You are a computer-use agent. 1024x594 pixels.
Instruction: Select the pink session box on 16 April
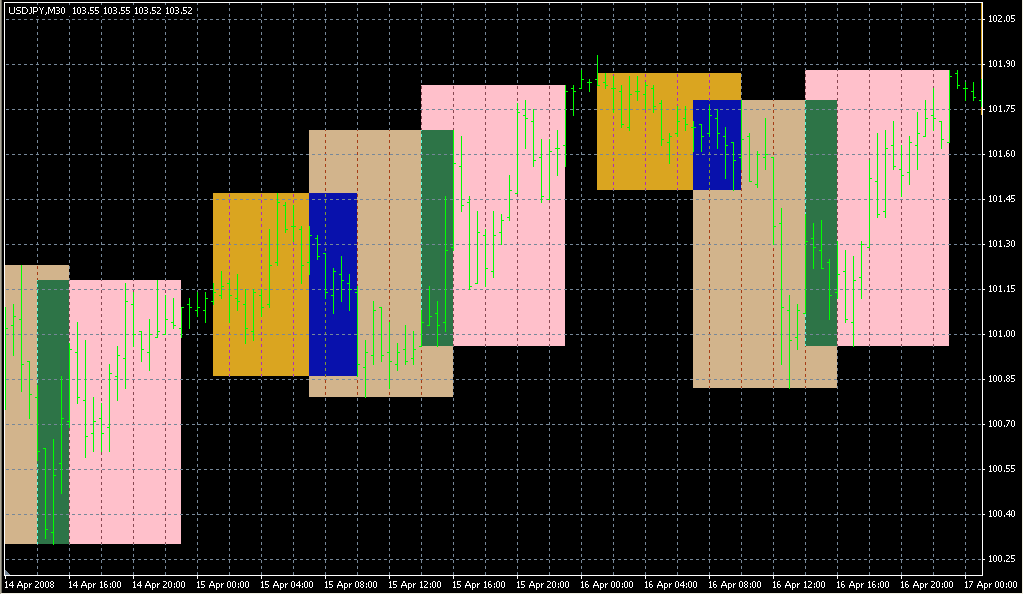pyautogui.click(x=893, y=208)
